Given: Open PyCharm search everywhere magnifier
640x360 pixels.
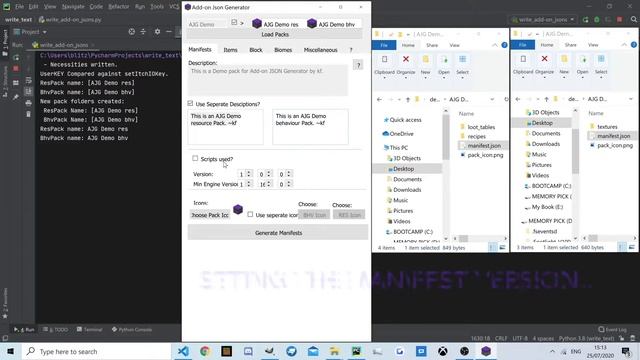Looking at the screenshot, I should pos(633,19).
